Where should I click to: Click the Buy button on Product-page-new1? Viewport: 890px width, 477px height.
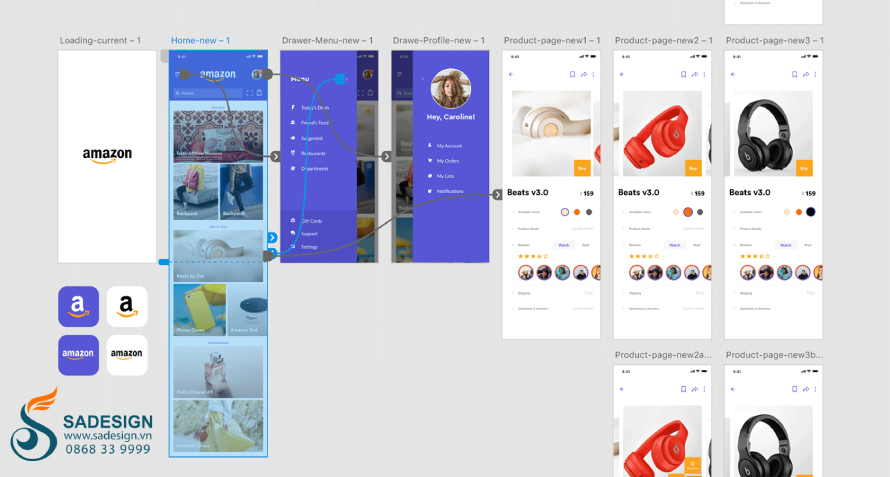click(582, 168)
